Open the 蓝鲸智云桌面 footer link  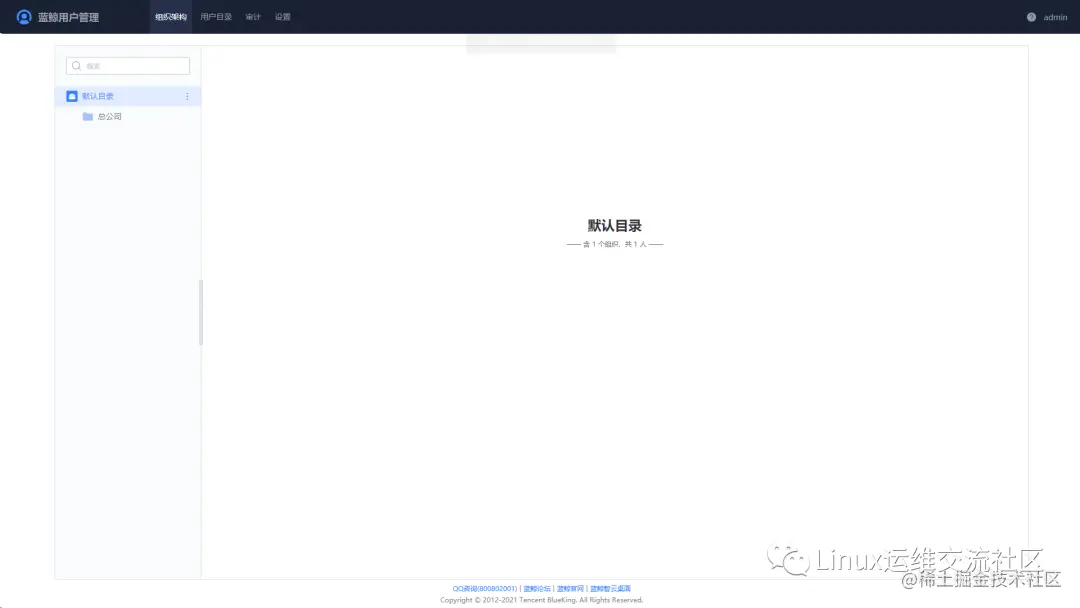point(609,588)
